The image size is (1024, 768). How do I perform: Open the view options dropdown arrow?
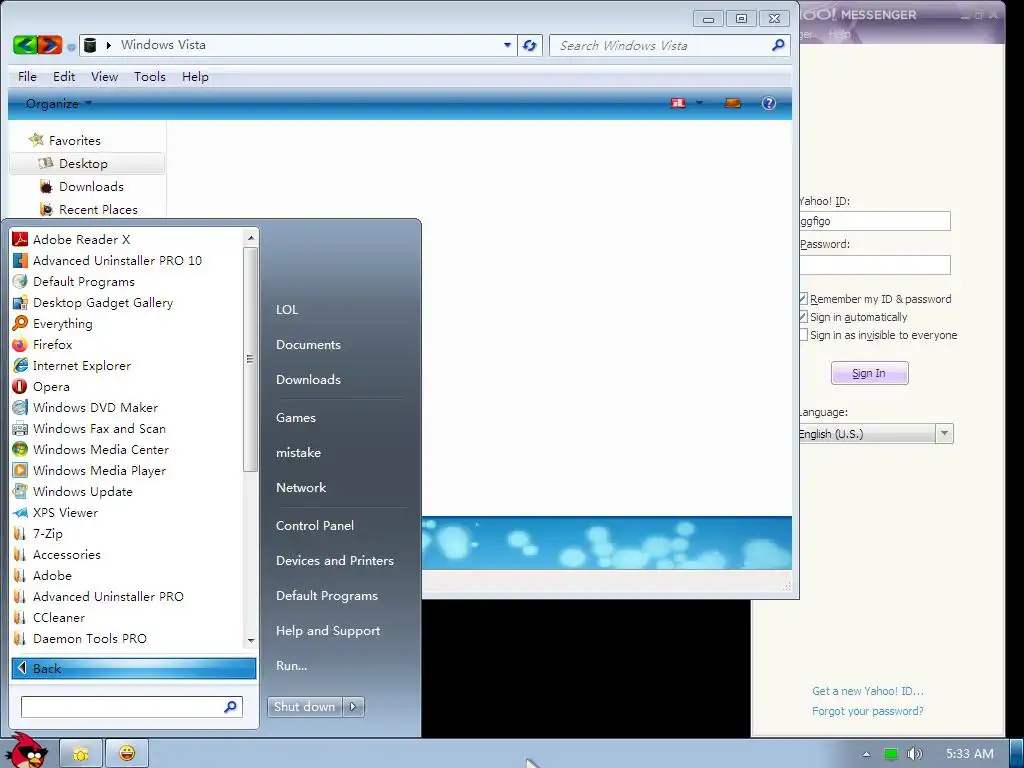click(x=699, y=103)
